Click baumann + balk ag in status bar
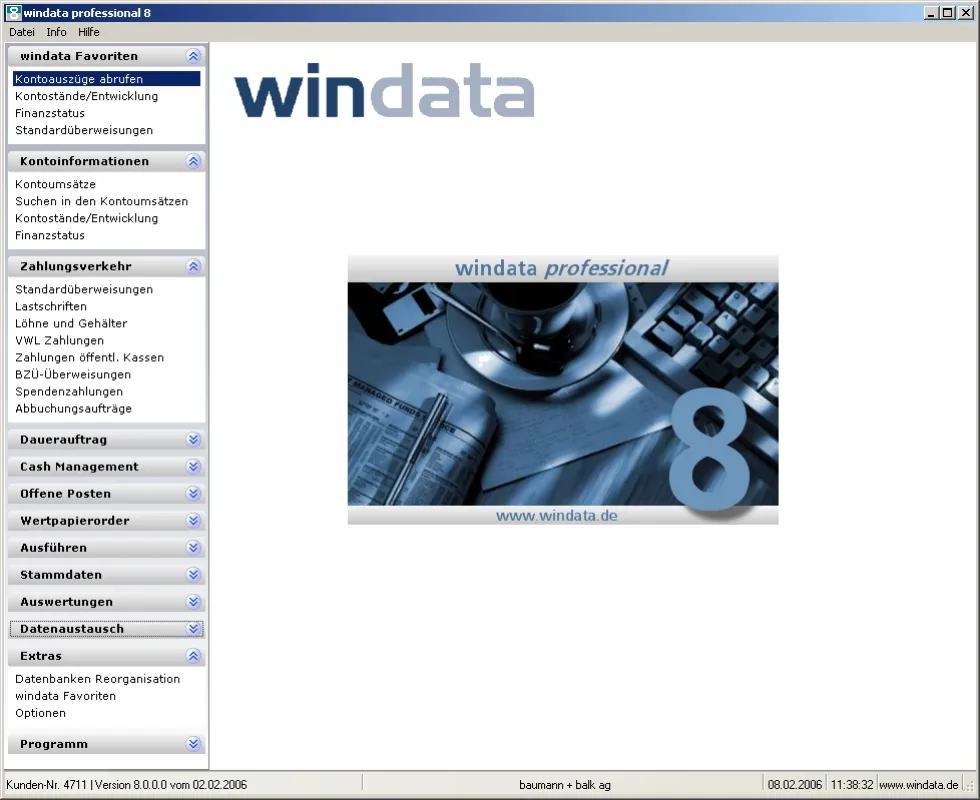The height and width of the screenshot is (800, 980). coord(564,784)
